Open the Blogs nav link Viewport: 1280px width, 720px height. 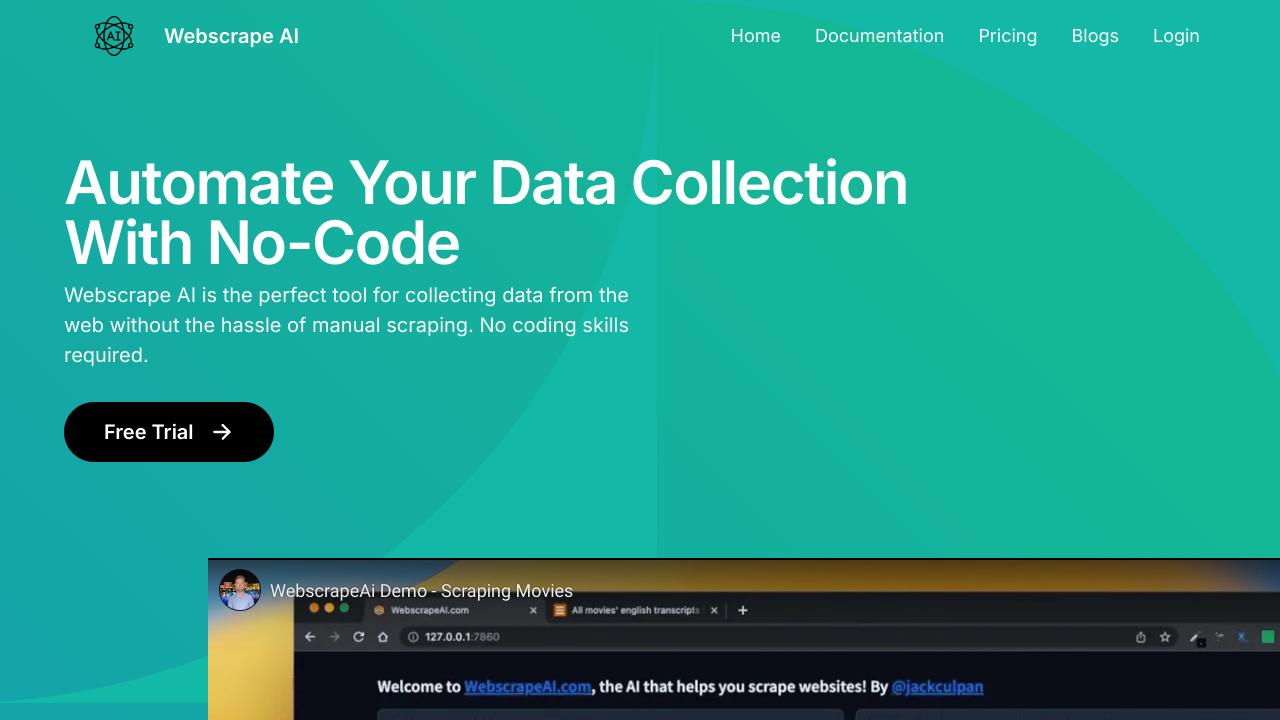[1095, 36]
